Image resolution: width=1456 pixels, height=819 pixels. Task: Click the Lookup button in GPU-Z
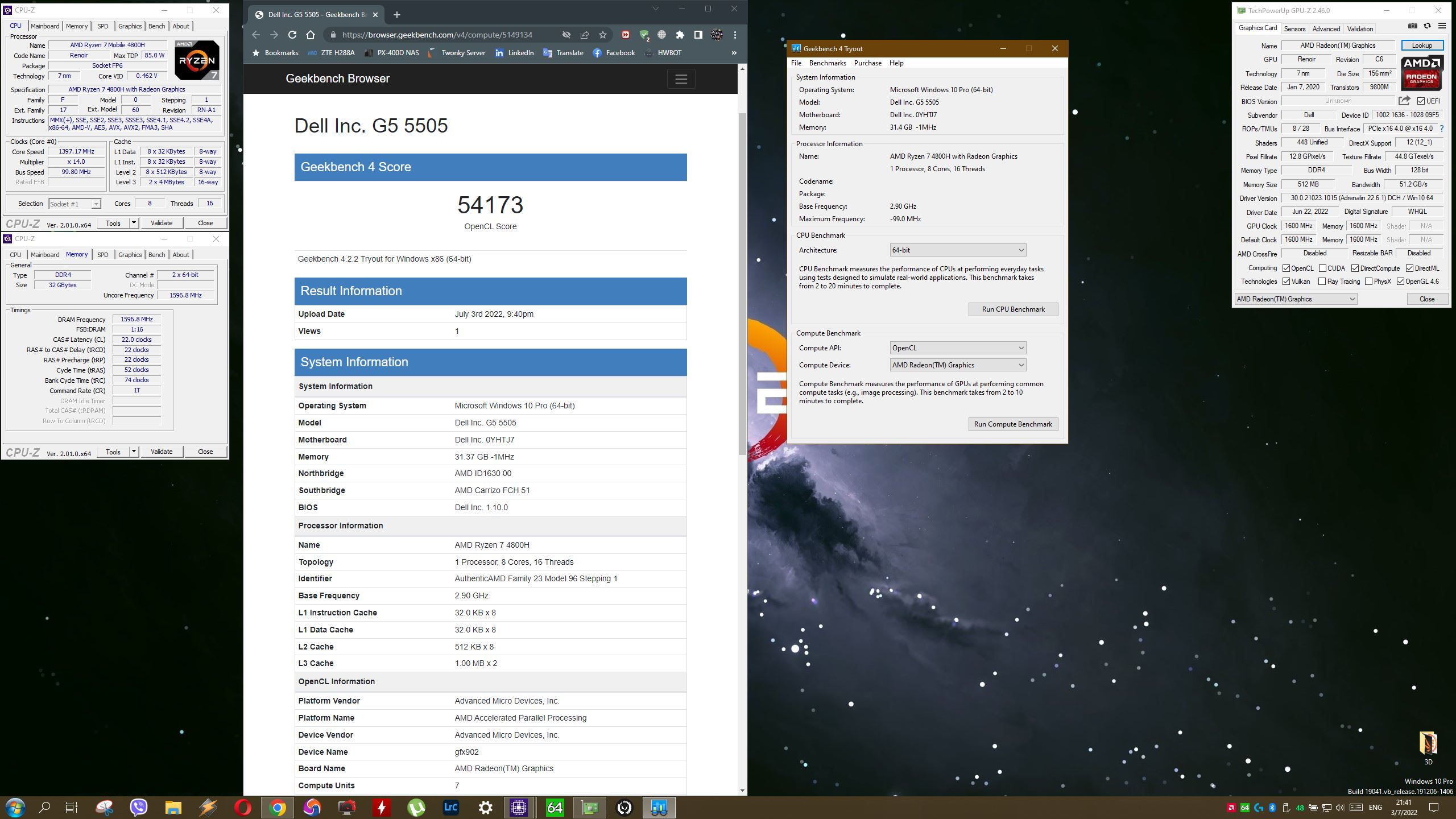(x=1422, y=45)
